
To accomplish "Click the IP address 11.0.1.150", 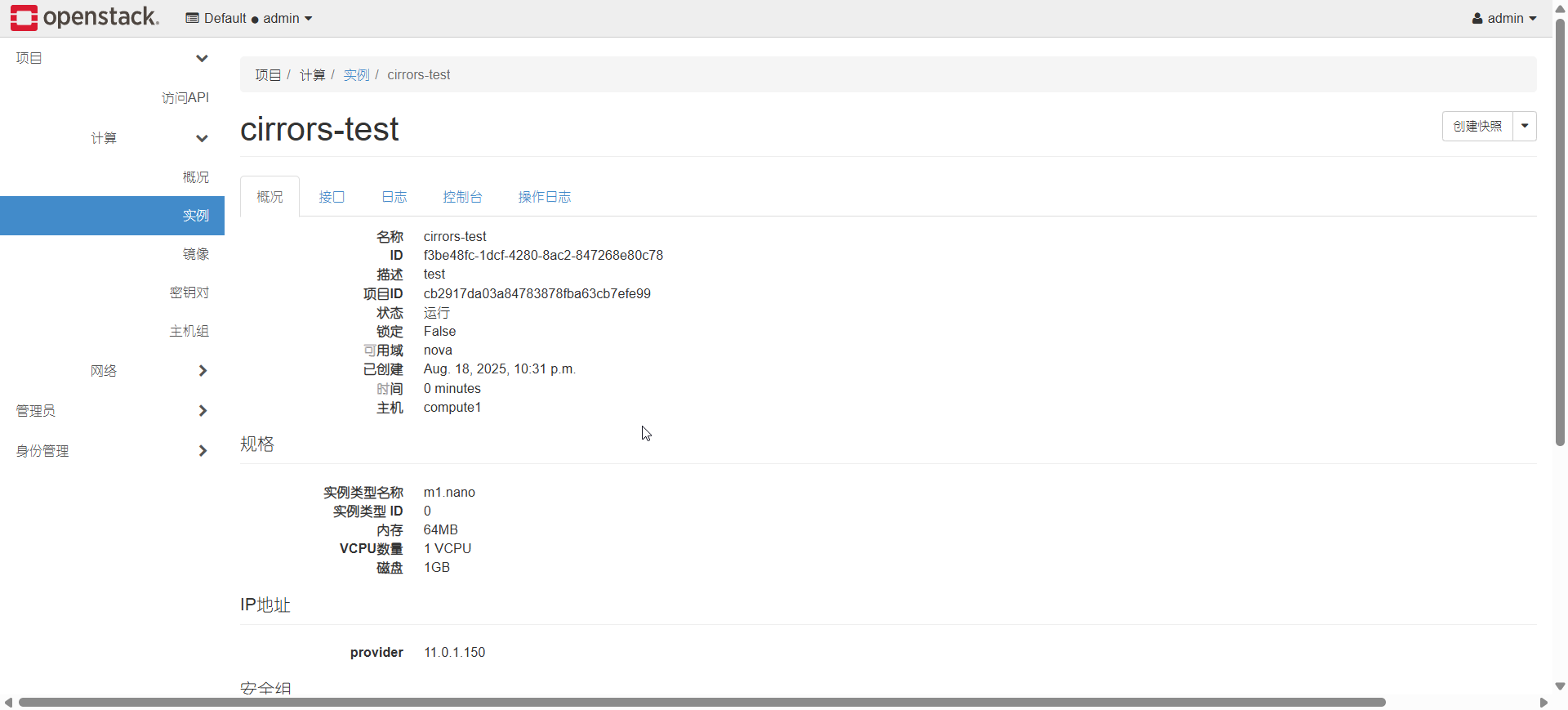I will tap(455, 653).
